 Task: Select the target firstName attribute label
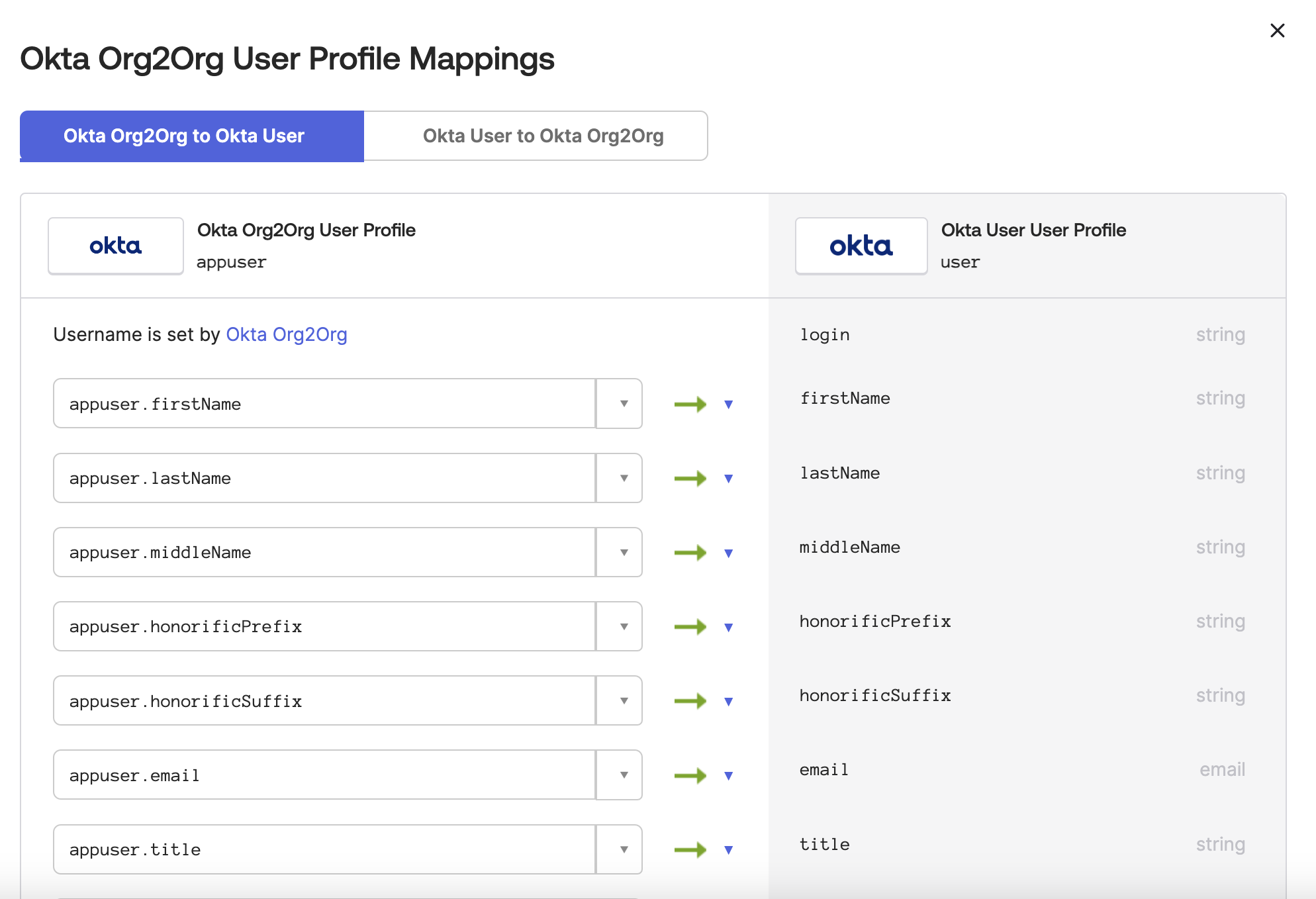tap(845, 399)
